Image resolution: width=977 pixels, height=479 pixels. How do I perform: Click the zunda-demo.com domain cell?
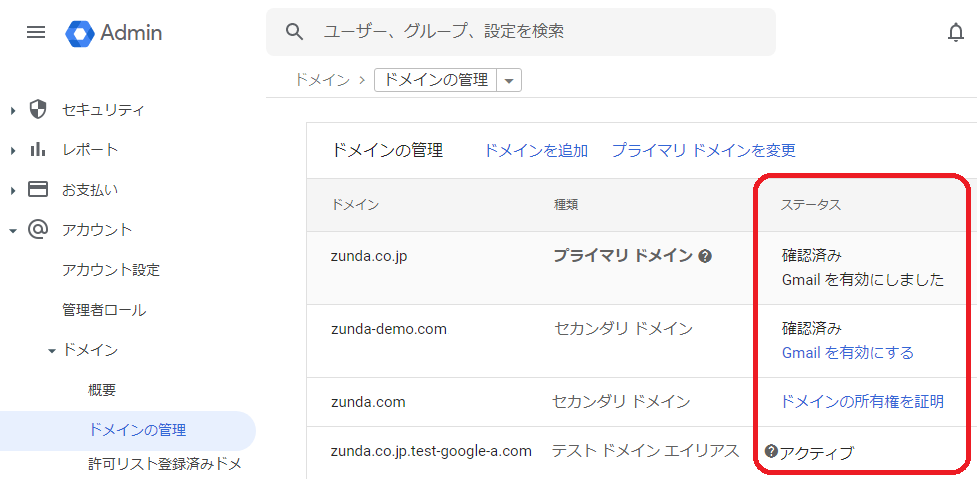tap(389, 329)
